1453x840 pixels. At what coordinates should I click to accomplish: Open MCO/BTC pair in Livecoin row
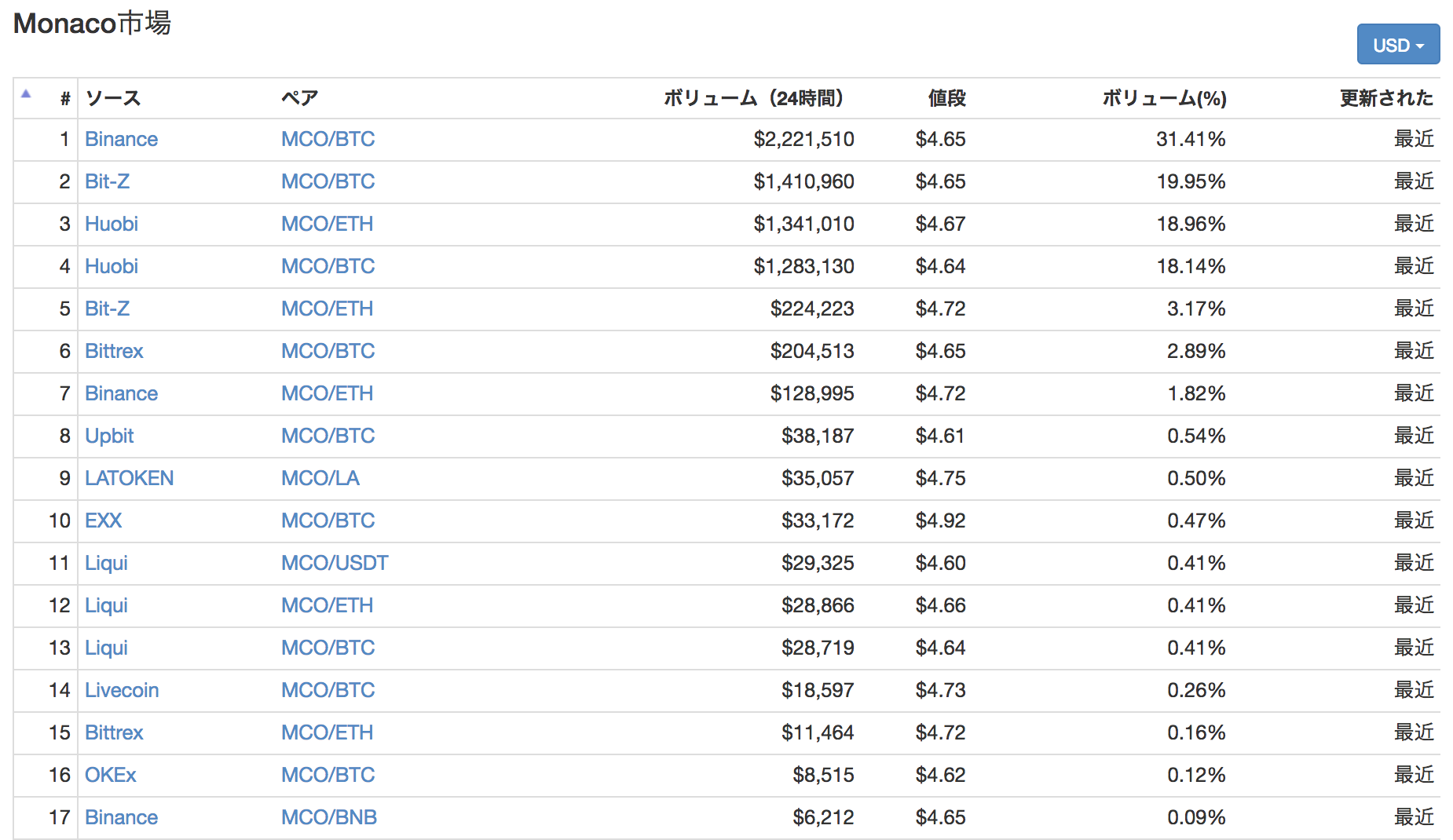pos(328,690)
